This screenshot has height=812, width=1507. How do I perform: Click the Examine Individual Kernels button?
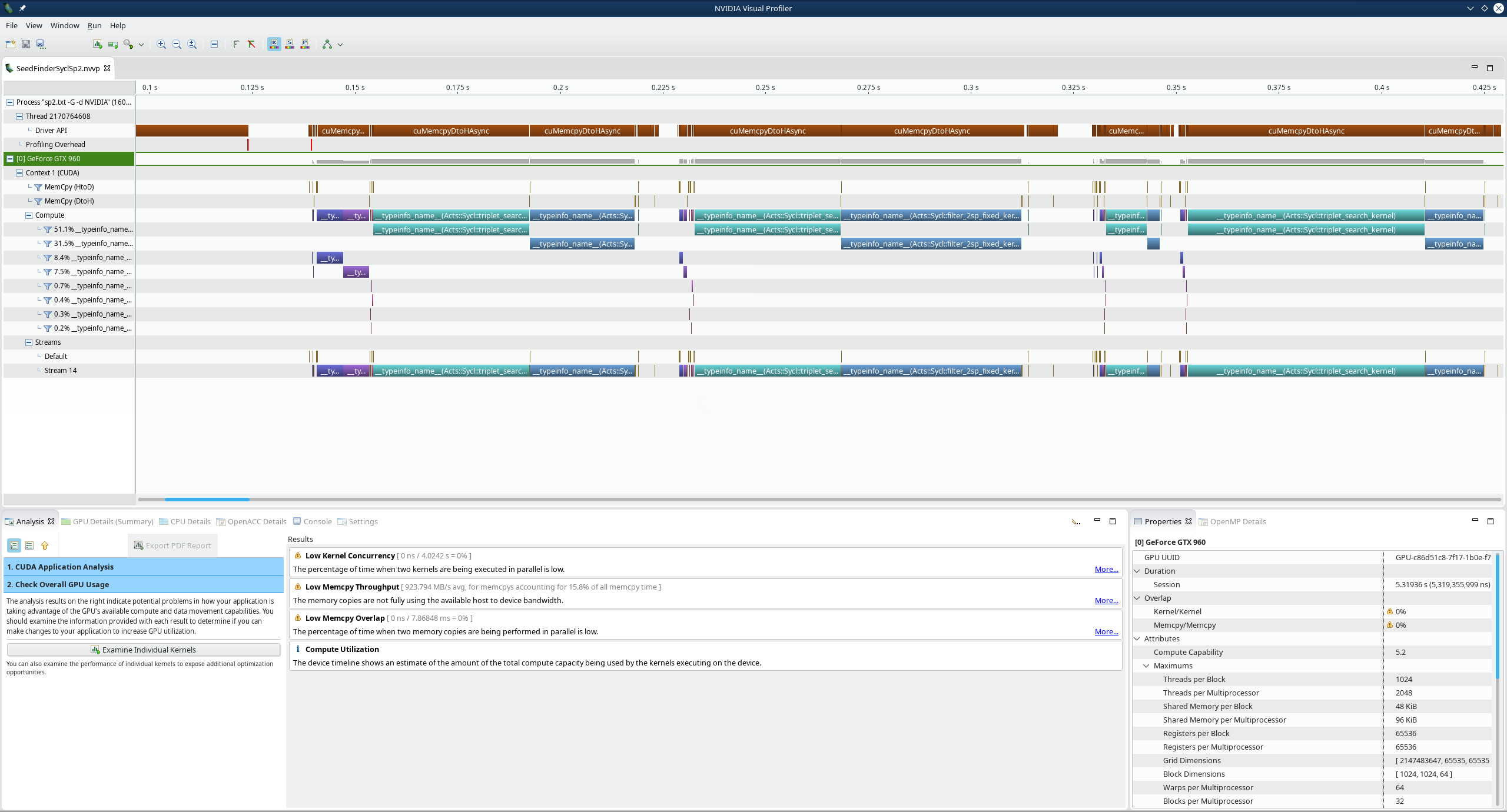[144, 650]
